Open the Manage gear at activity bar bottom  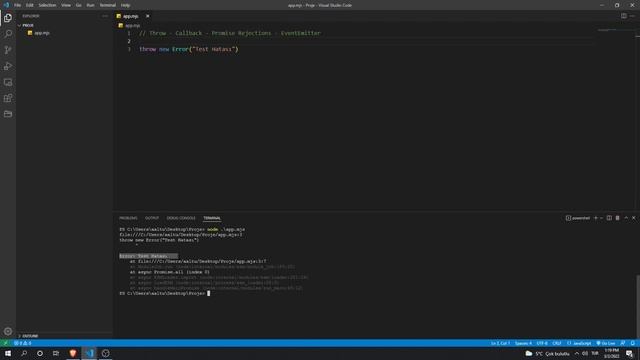coord(8,331)
